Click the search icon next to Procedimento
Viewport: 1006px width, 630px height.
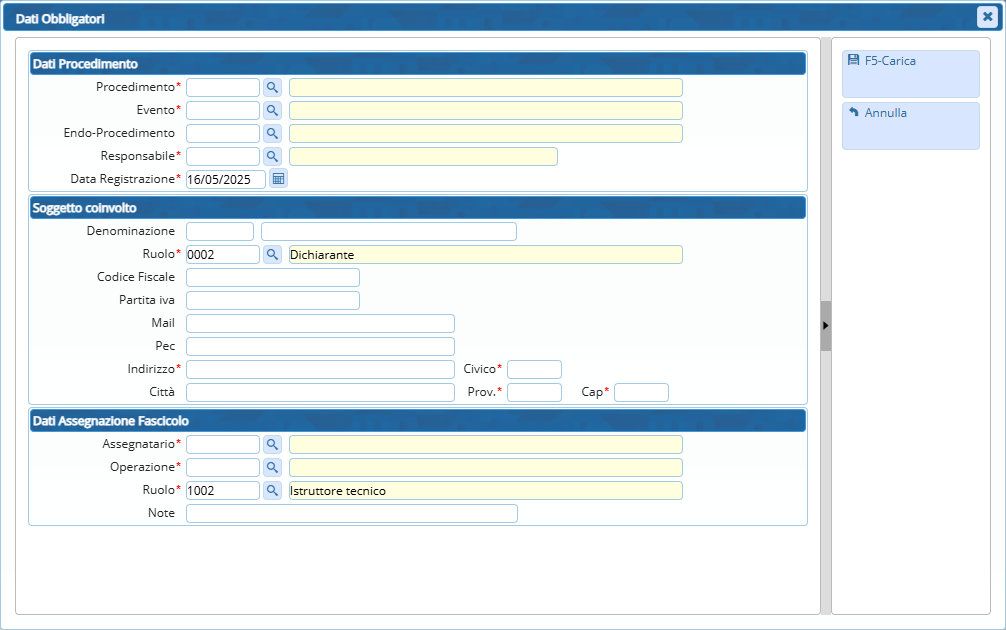(x=272, y=87)
